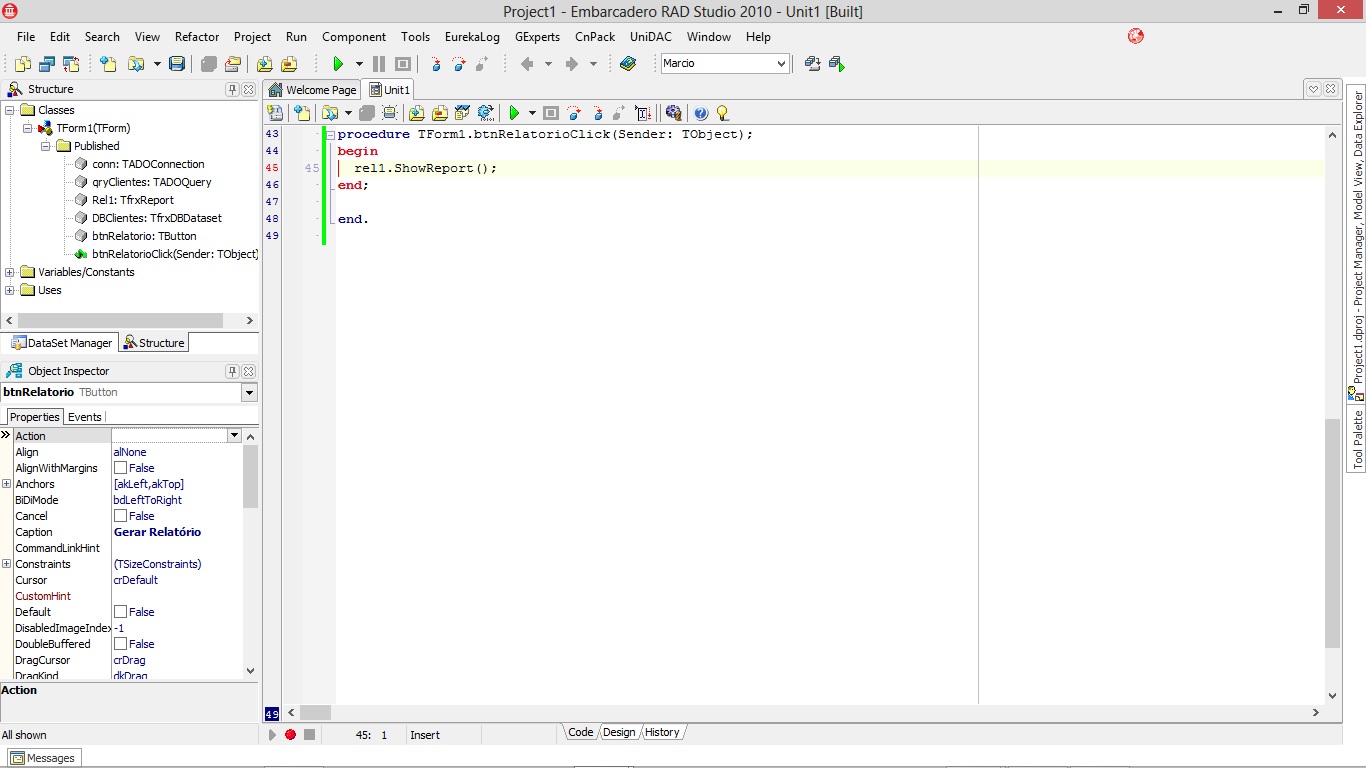Click the View Form toolbar icon
The image size is (1366, 768).
click(x=47, y=64)
